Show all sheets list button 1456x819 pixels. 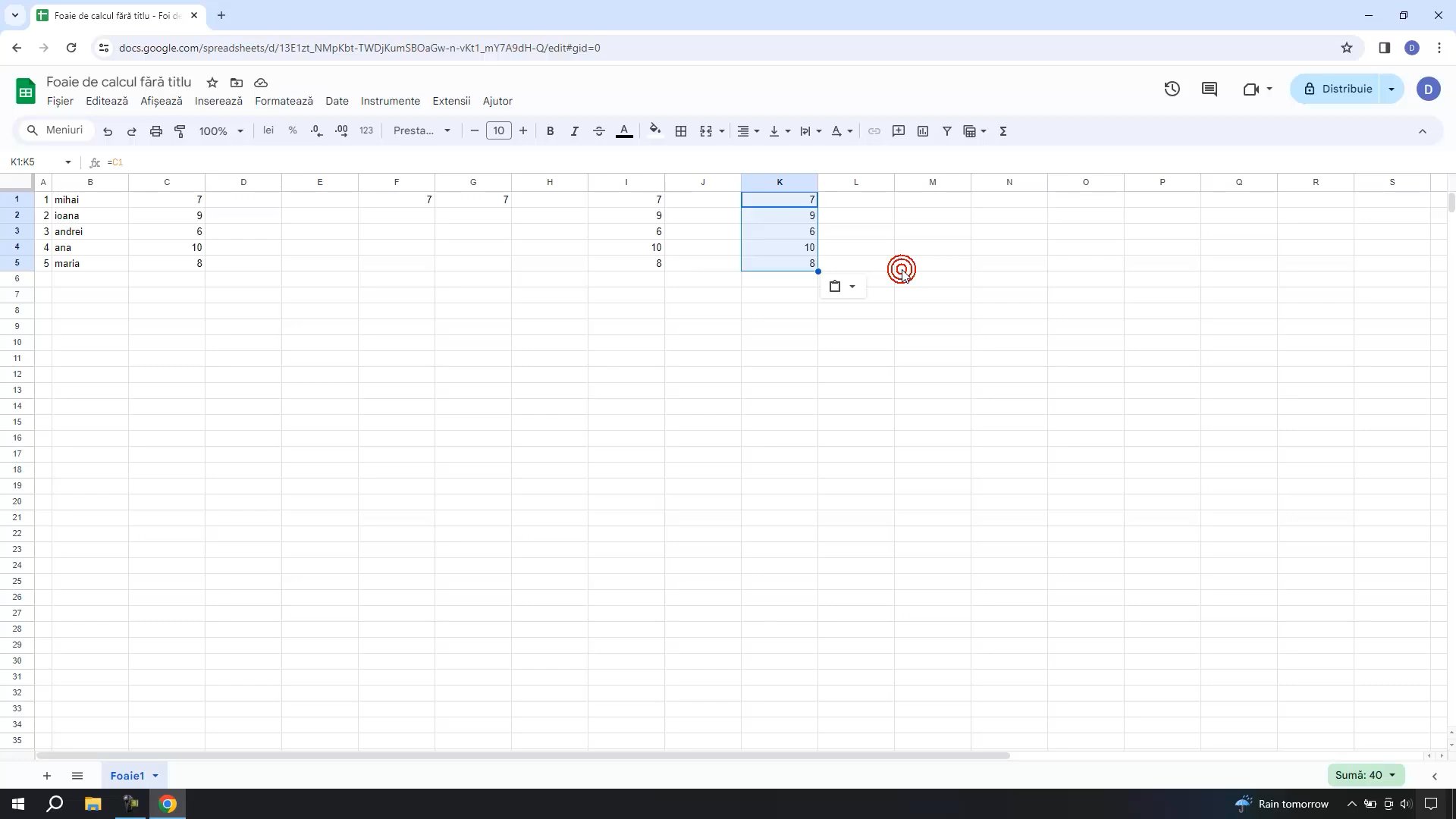77,776
